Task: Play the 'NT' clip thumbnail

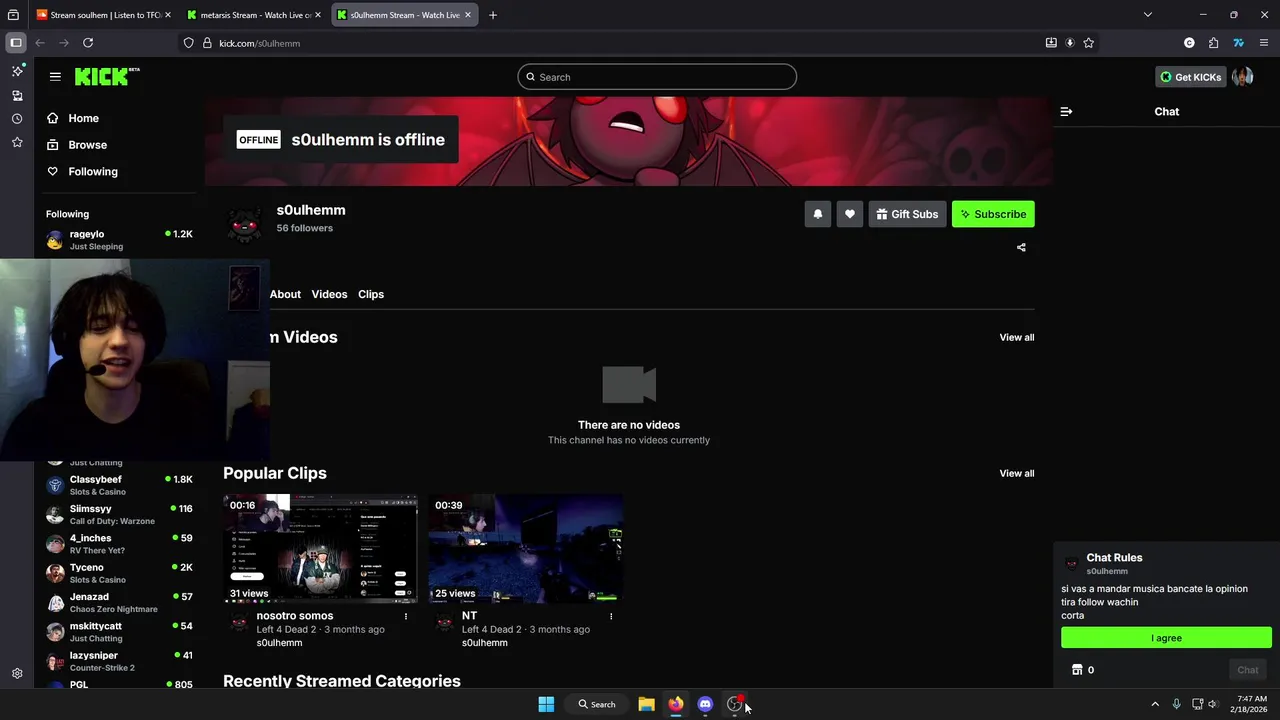Action: [526, 548]
